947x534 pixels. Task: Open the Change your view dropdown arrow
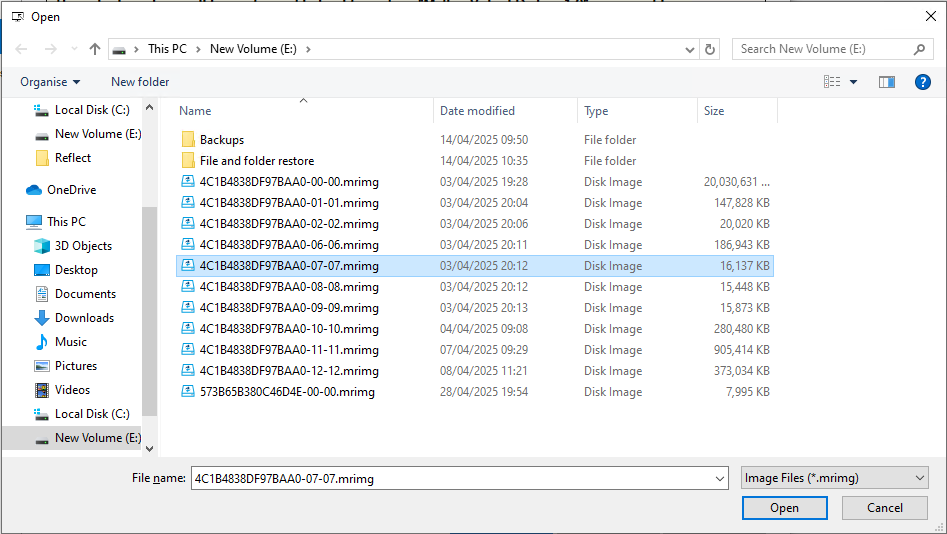click(853, 82)
